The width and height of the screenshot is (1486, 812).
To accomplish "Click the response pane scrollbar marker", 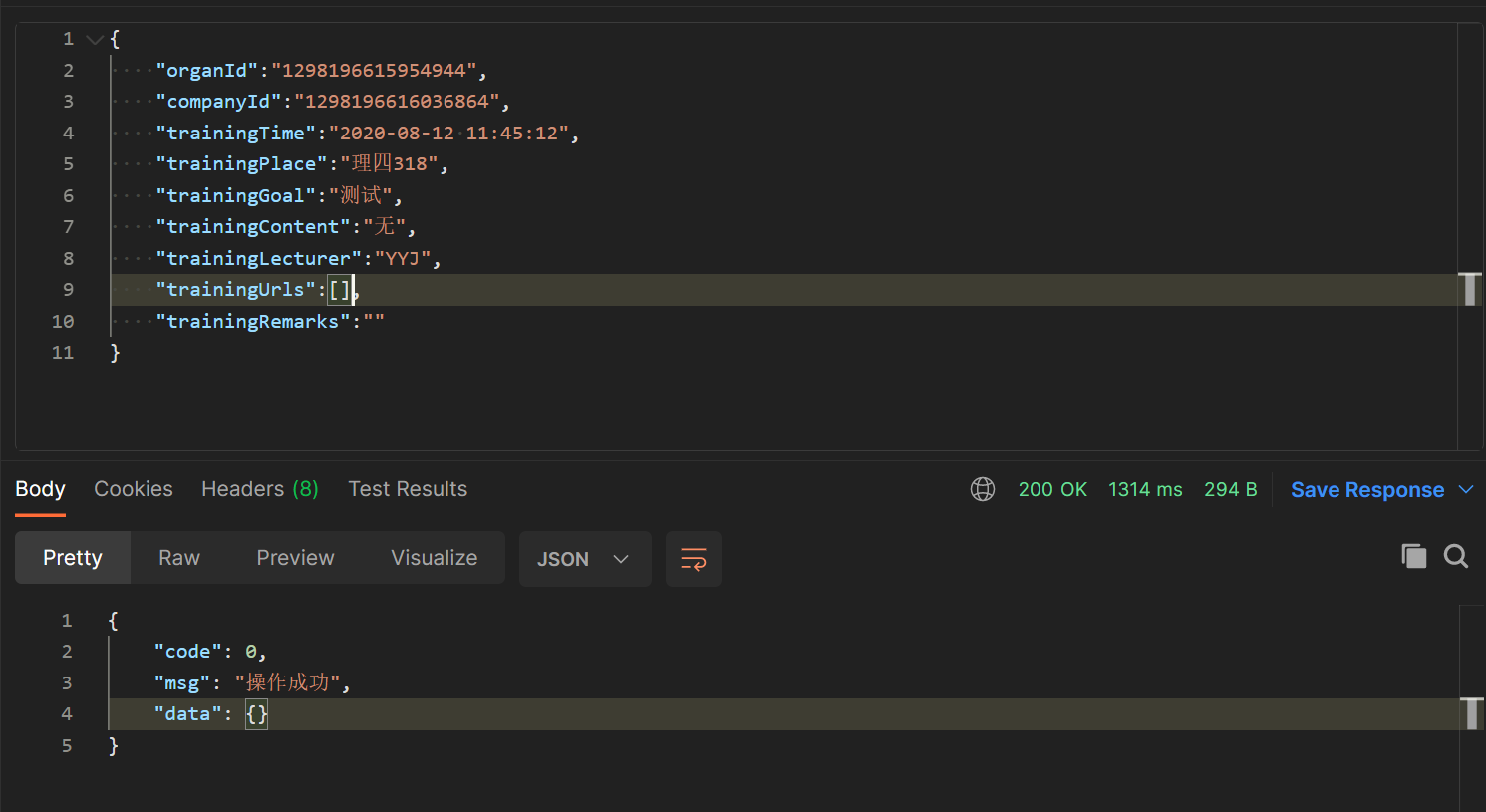I will pos(1472,713).
